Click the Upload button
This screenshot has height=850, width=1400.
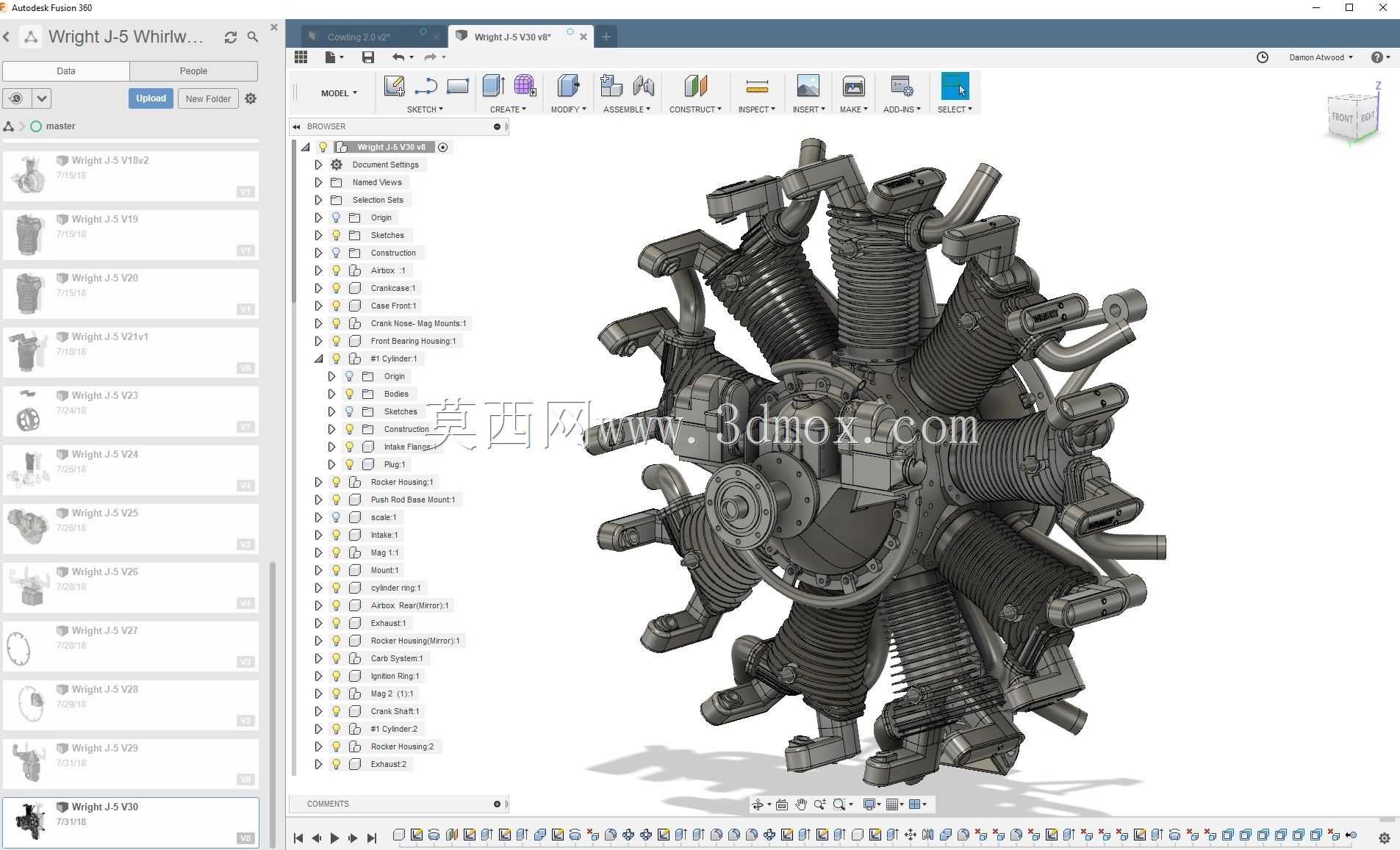point(151,98)
